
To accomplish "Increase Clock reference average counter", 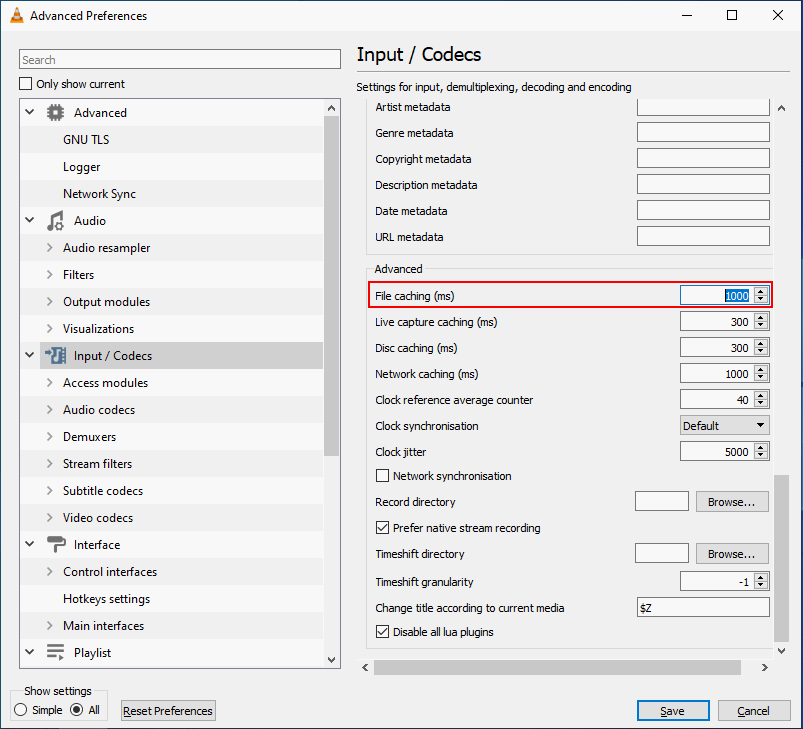I will [762, 395].
